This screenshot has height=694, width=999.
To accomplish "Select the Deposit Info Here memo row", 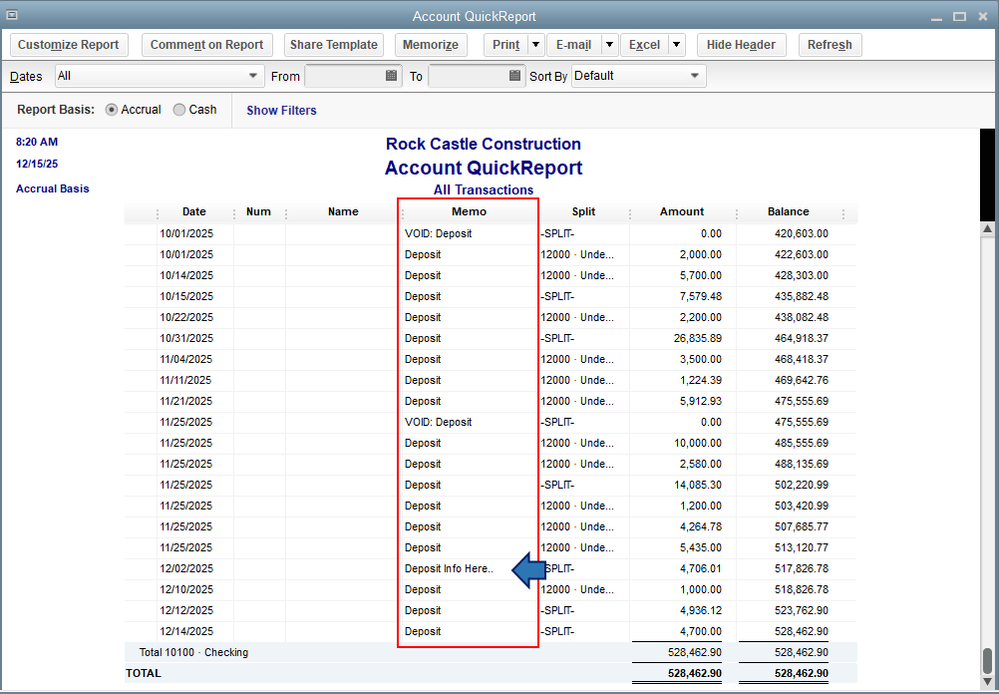I will coord(448,569).
